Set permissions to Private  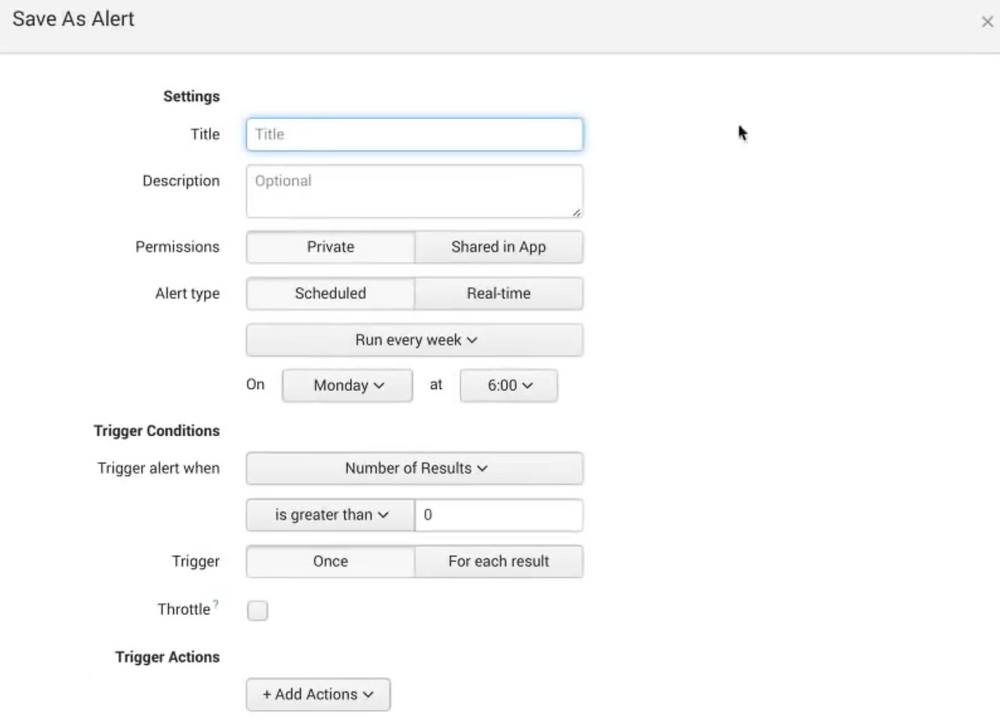[x=329, y=247]
